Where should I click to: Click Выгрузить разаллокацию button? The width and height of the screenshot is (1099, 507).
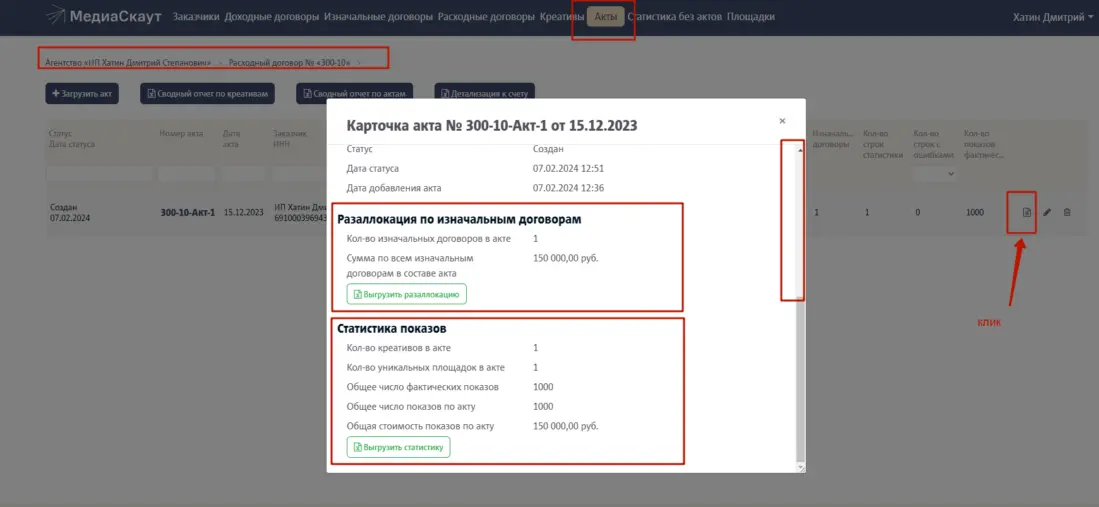(x=406, y=294)
